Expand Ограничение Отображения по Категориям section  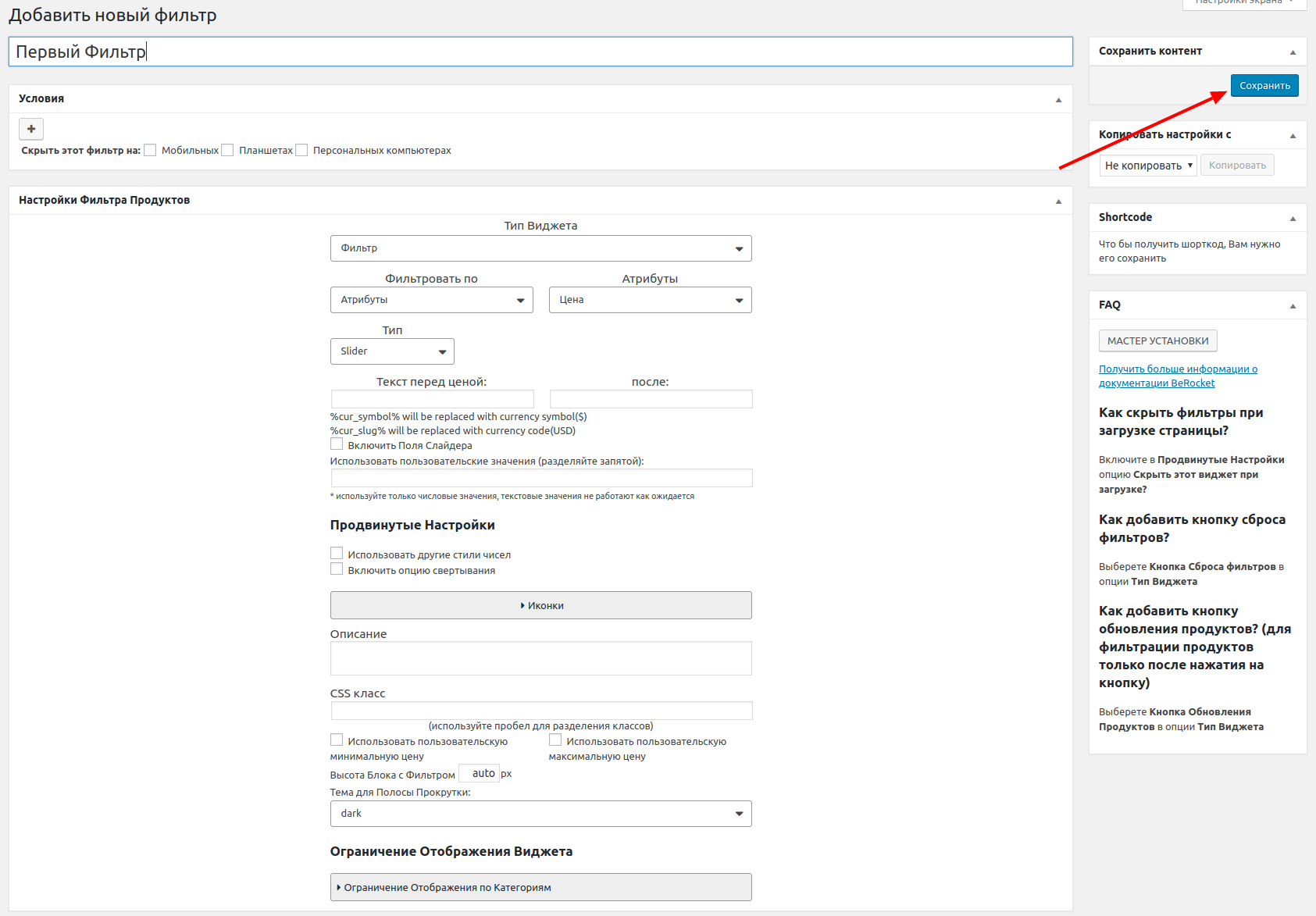(x=540, y=887)
